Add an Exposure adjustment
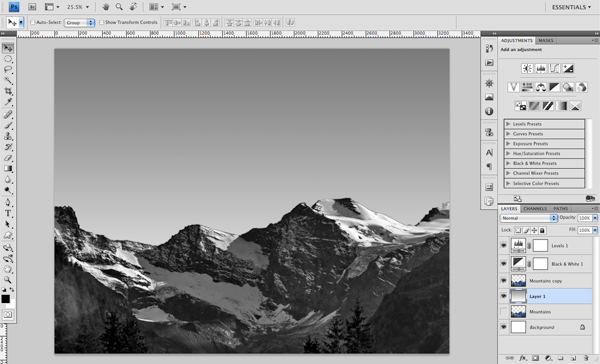Screen dimensions: 600x364 (x=568, y=69)
